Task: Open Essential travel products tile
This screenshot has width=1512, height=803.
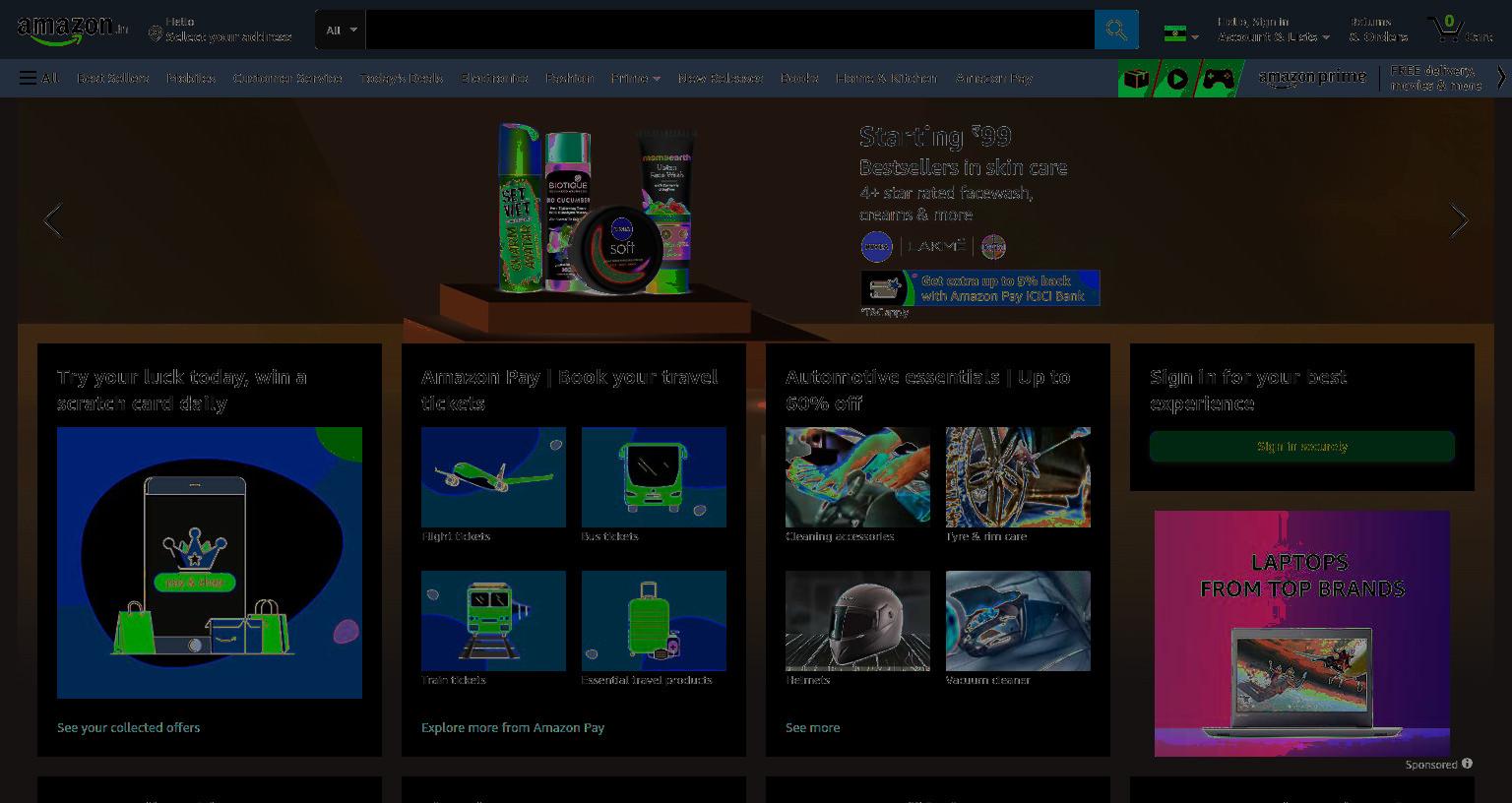Action: [654, 621]
